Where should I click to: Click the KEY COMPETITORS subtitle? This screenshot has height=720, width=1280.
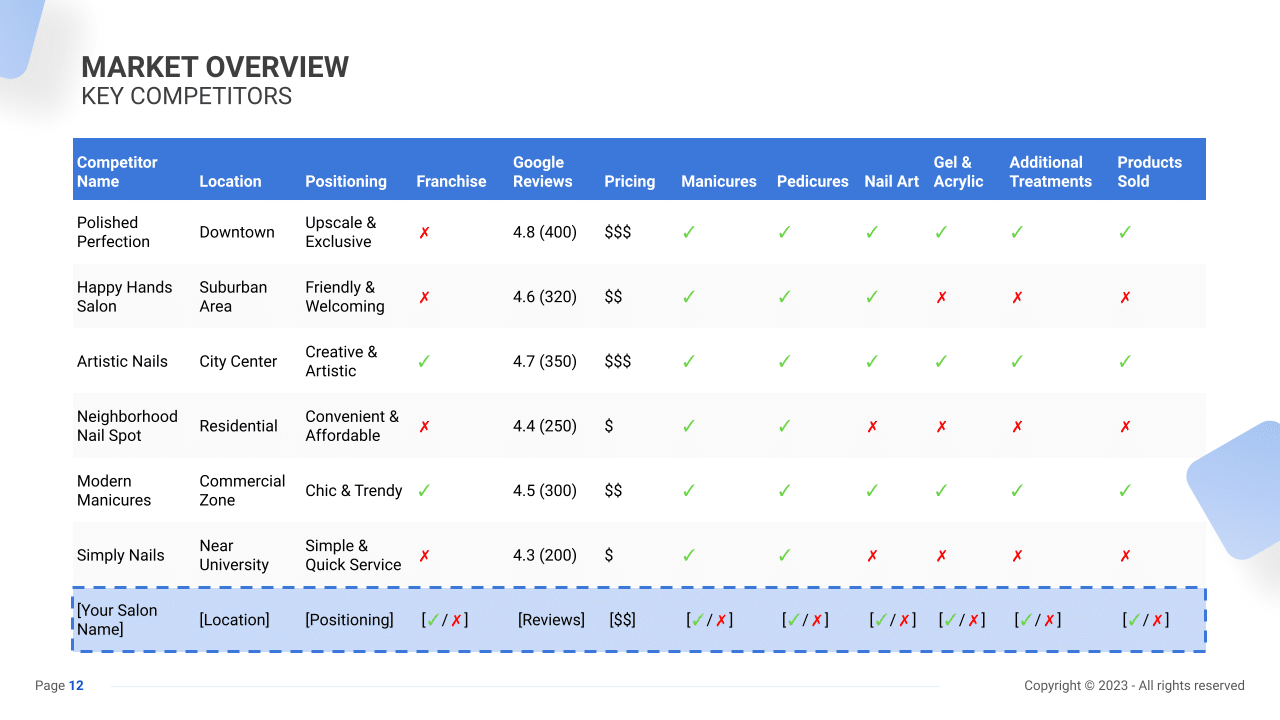click(x=186, y=96)
